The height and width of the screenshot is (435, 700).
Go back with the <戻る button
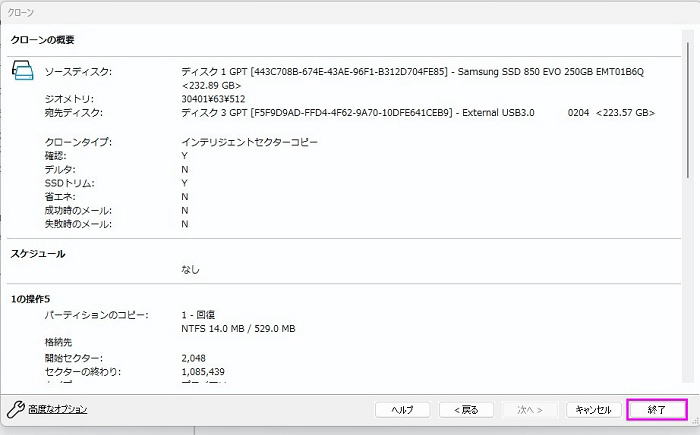(x=465, y=410)
